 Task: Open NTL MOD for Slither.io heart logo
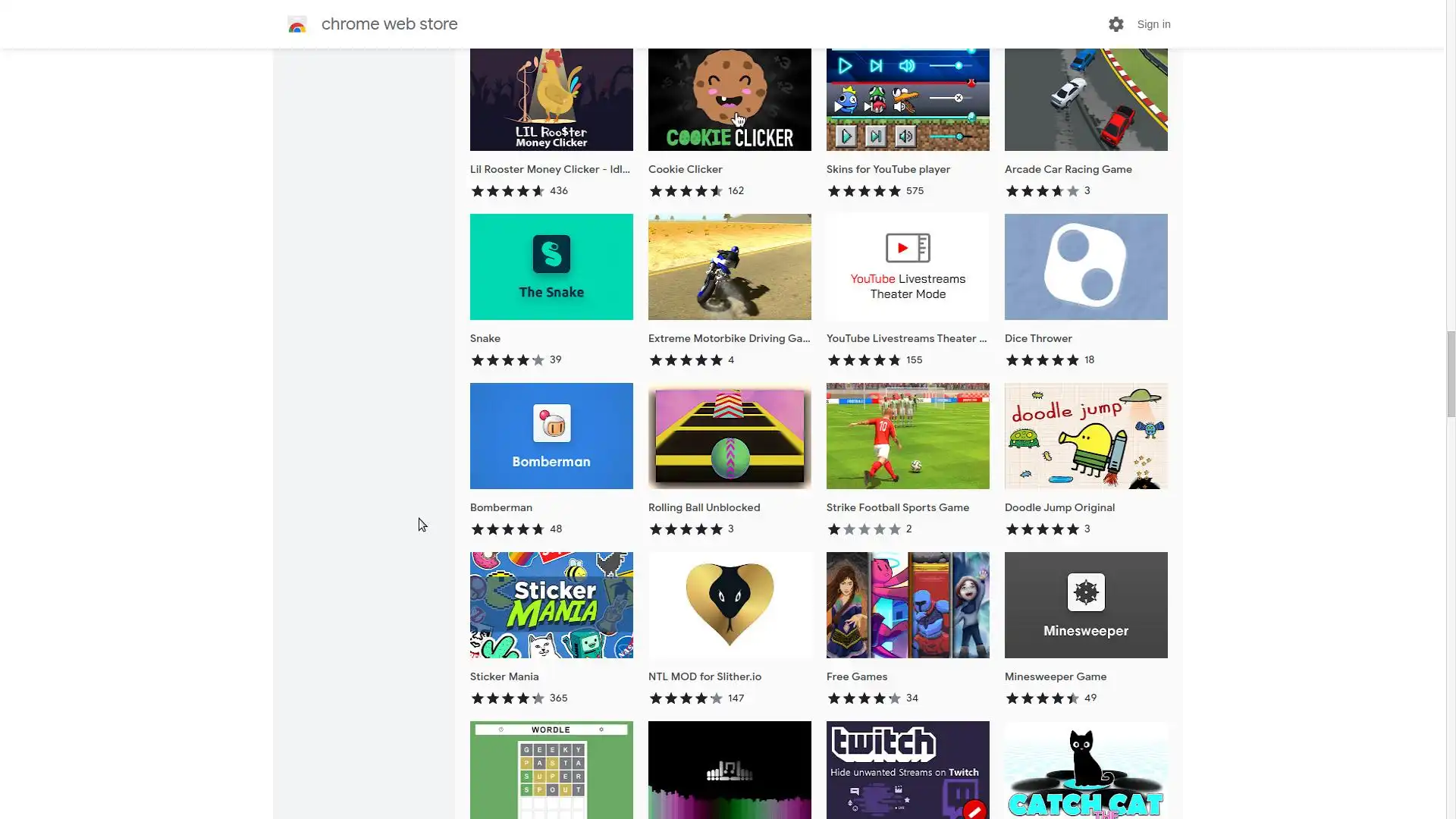(730, 604)
